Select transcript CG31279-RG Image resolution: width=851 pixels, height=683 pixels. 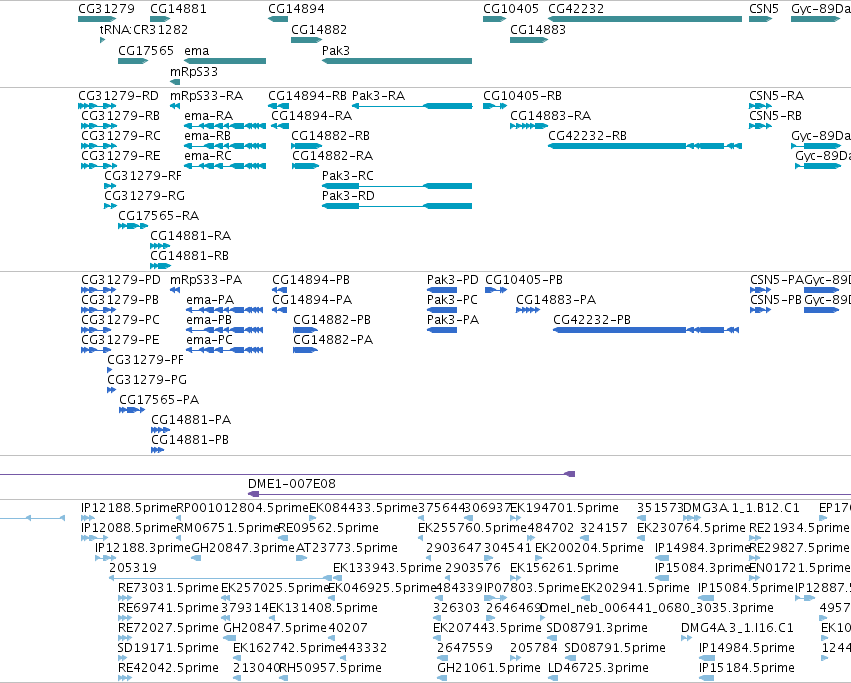(x=144, y=195)
